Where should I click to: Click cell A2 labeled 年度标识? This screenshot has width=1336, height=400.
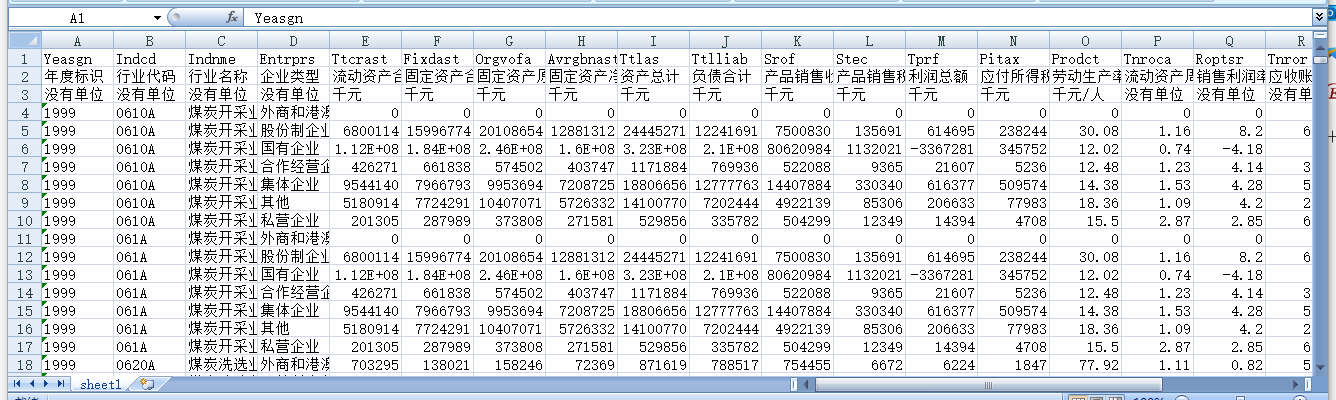(x=77, y=76)
